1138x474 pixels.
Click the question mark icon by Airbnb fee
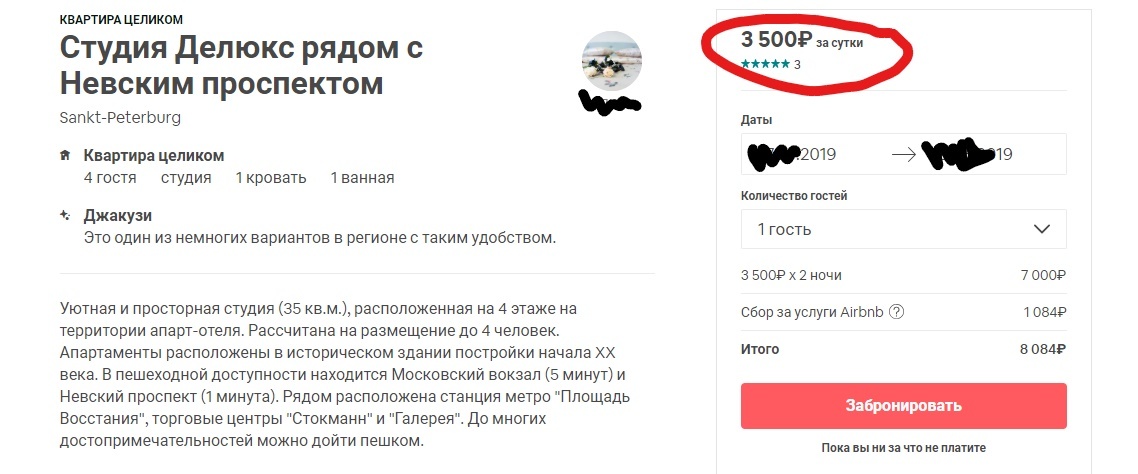[x=896, y=311]
